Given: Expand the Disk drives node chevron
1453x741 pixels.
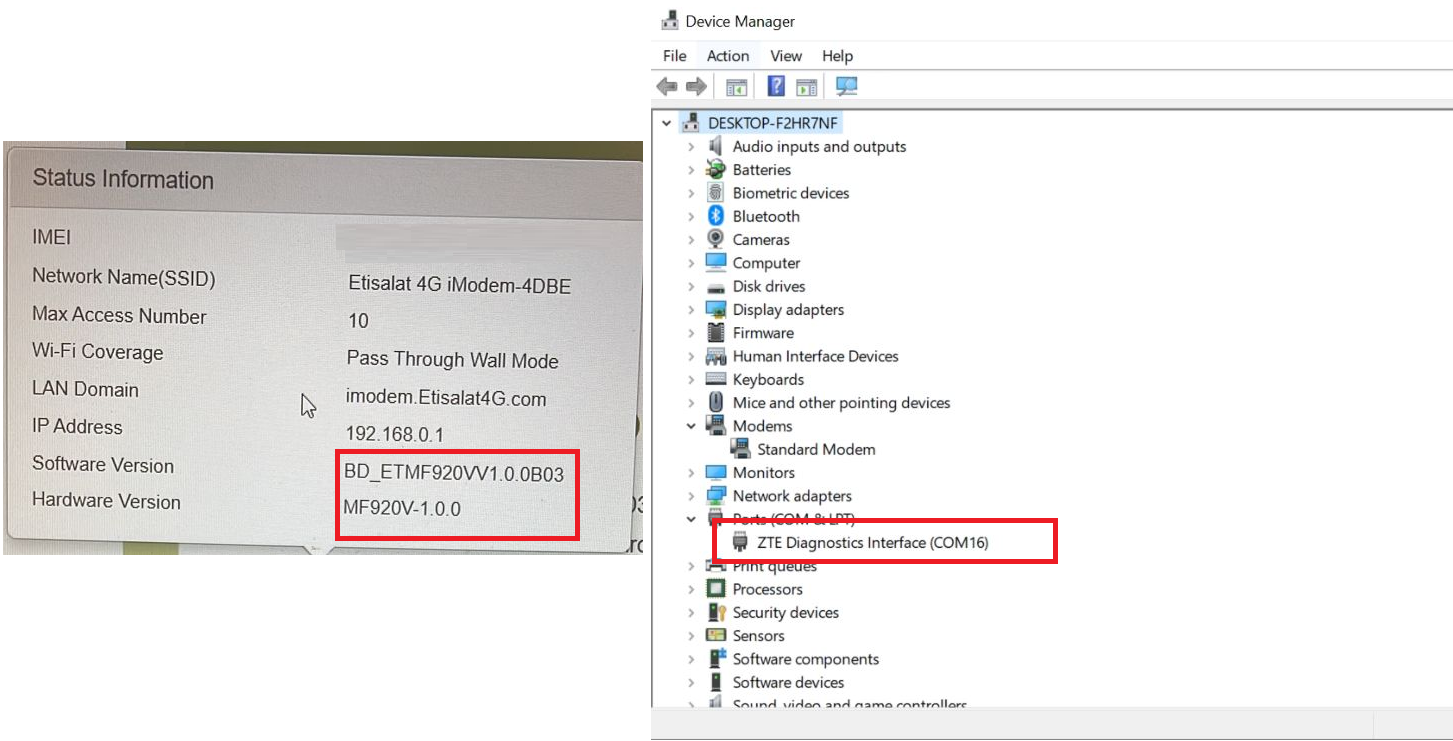Looking at the screenshot, I should tap(691, 286).
